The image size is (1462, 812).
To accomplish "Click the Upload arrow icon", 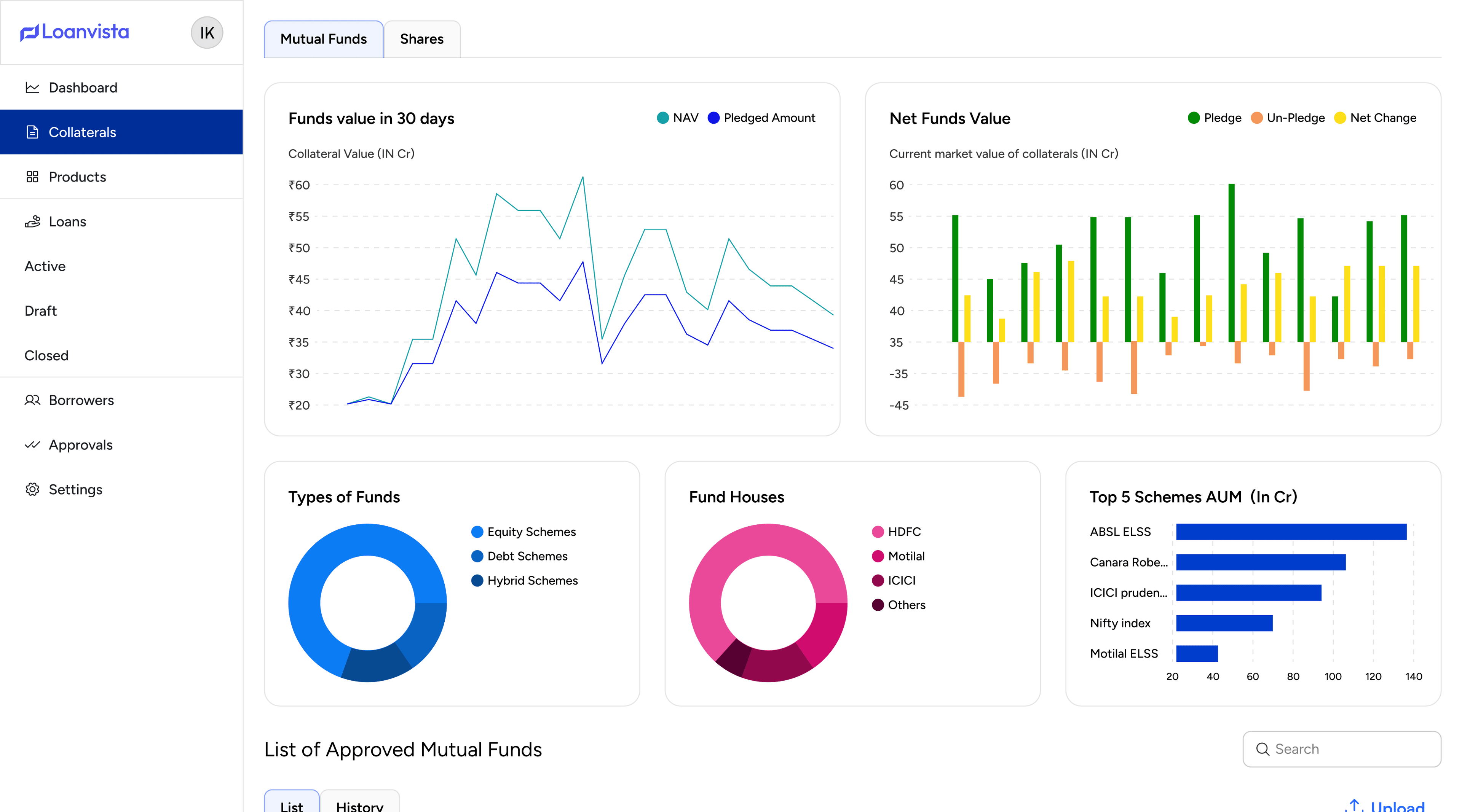I will click(x=1355, y=806).
